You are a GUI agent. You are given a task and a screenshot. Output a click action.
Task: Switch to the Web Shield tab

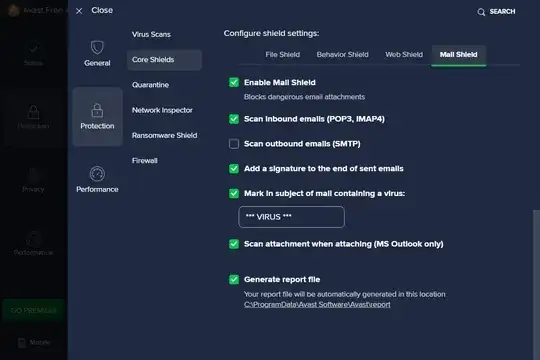coord(404,54)
